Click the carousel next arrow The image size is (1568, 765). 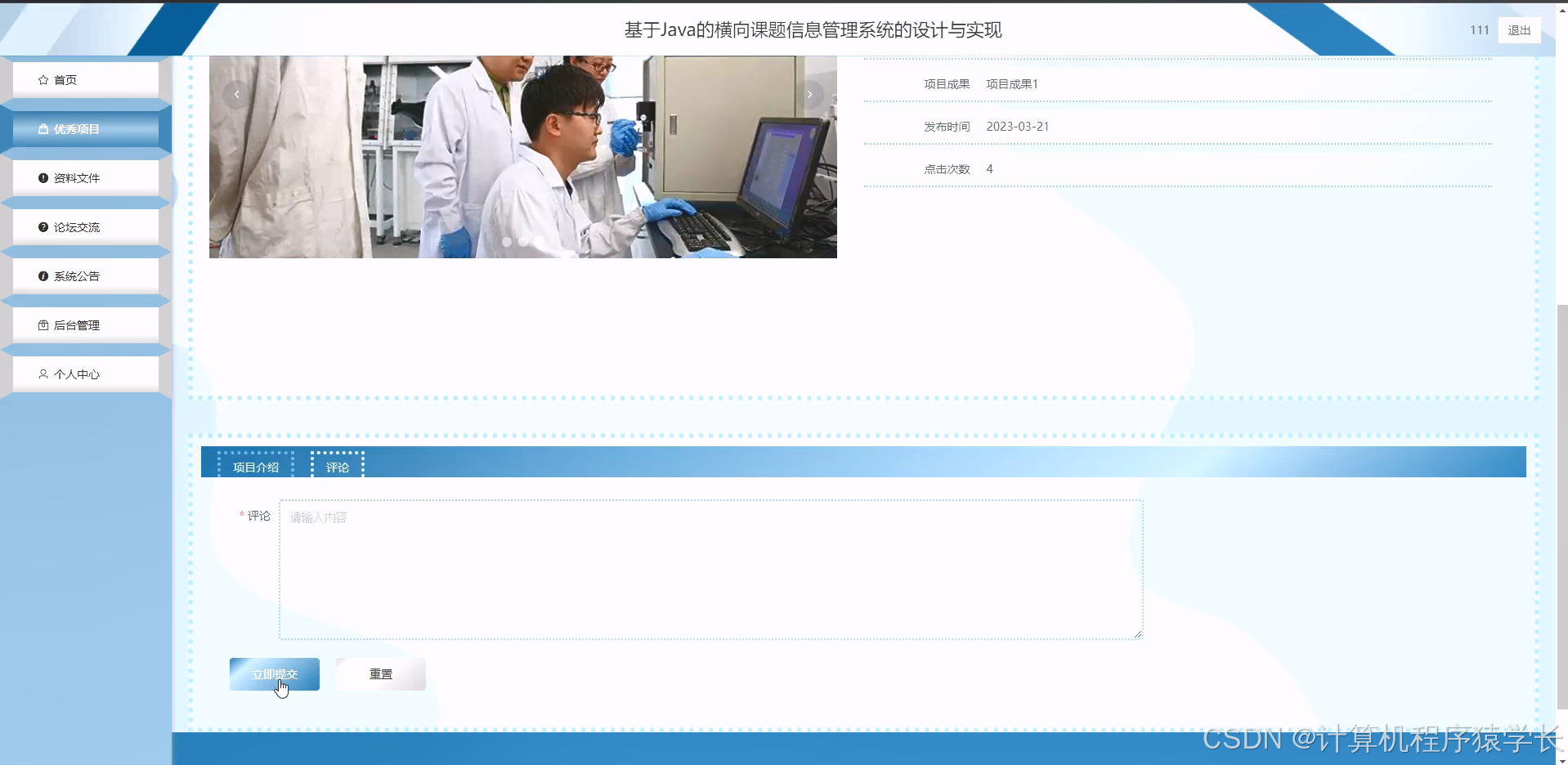(809, 94)
